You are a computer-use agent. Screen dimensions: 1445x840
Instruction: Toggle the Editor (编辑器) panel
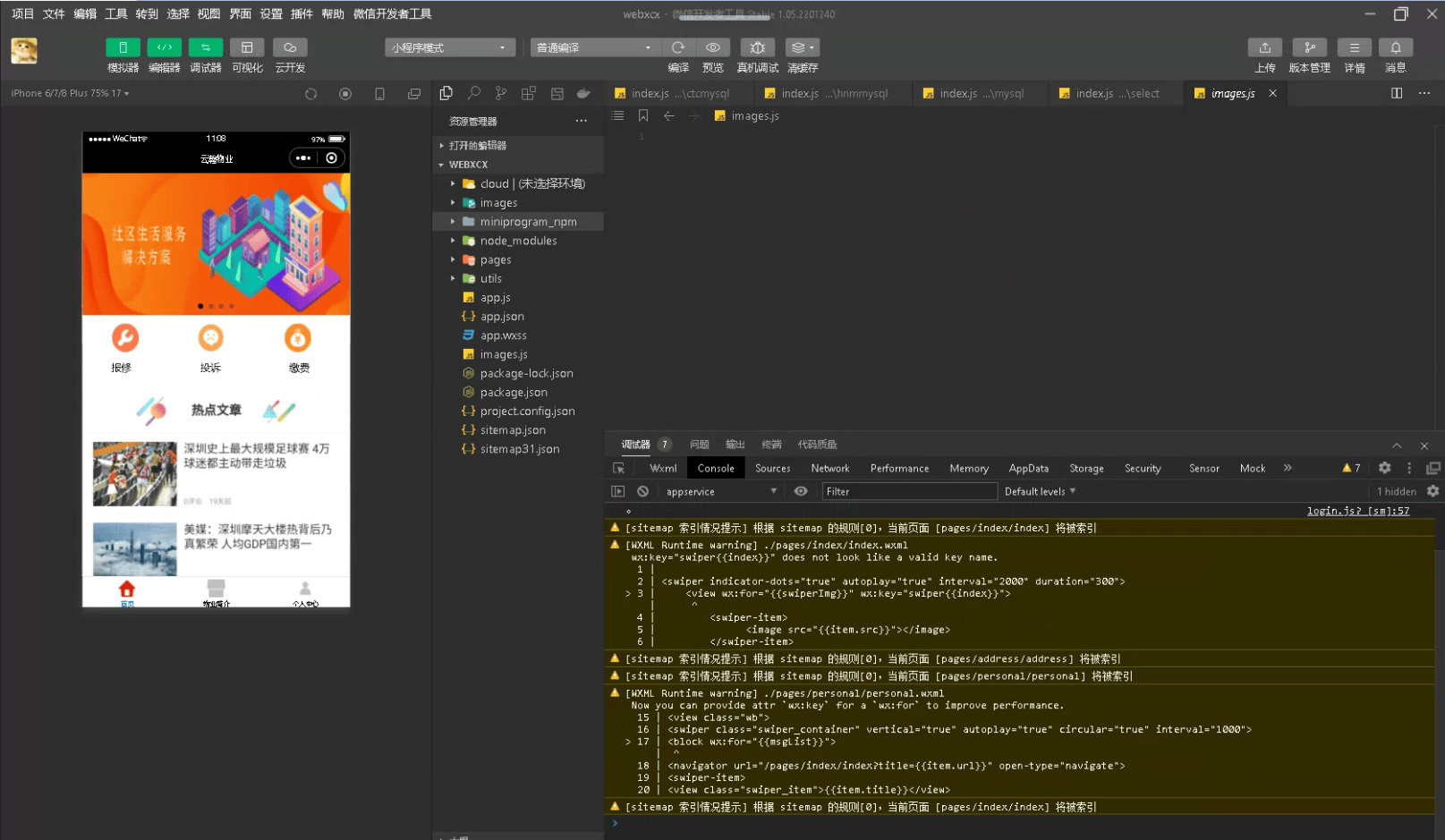click(x=165, y=47)
